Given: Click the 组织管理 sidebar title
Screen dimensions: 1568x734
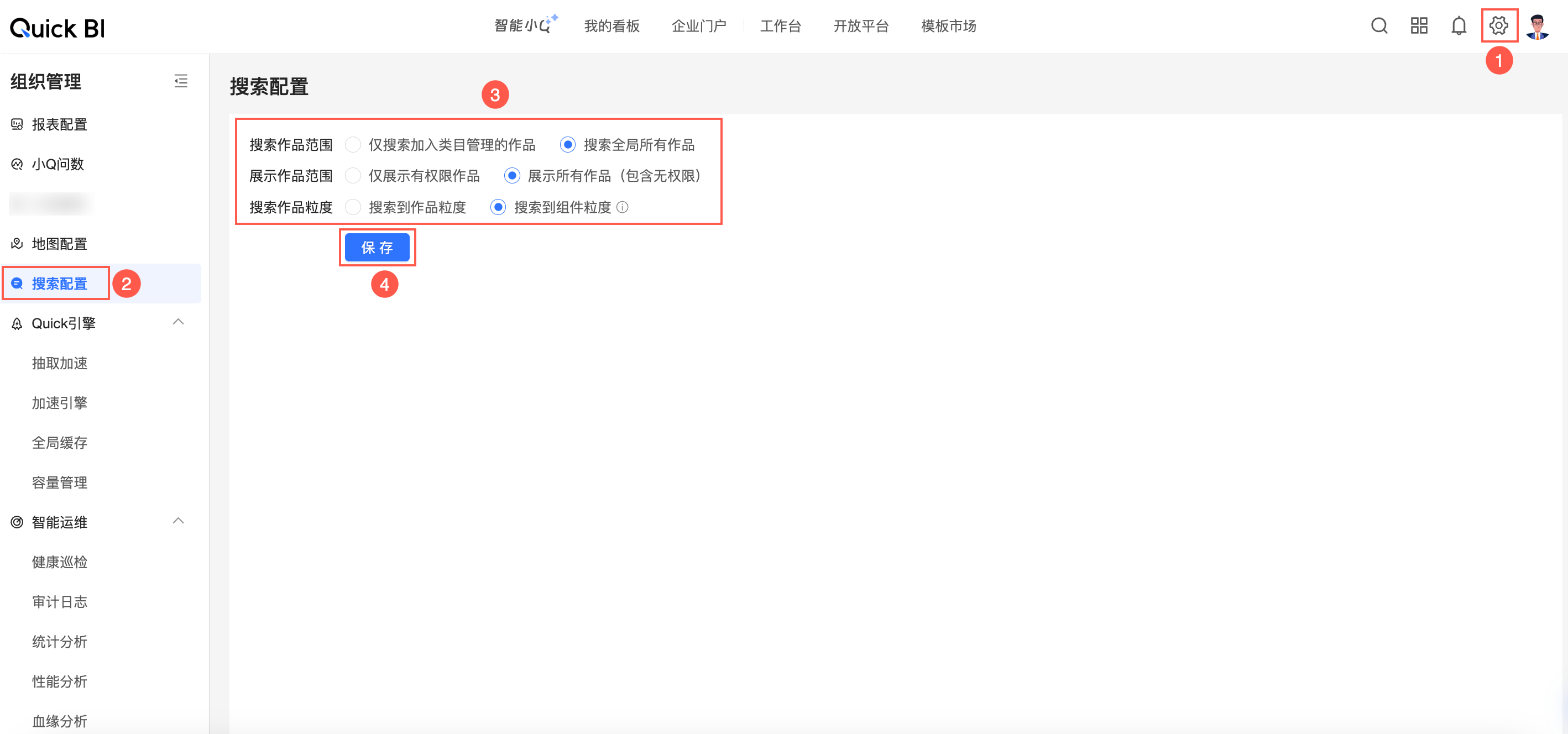Looking at the screenshot, I should tap(46, 82).
